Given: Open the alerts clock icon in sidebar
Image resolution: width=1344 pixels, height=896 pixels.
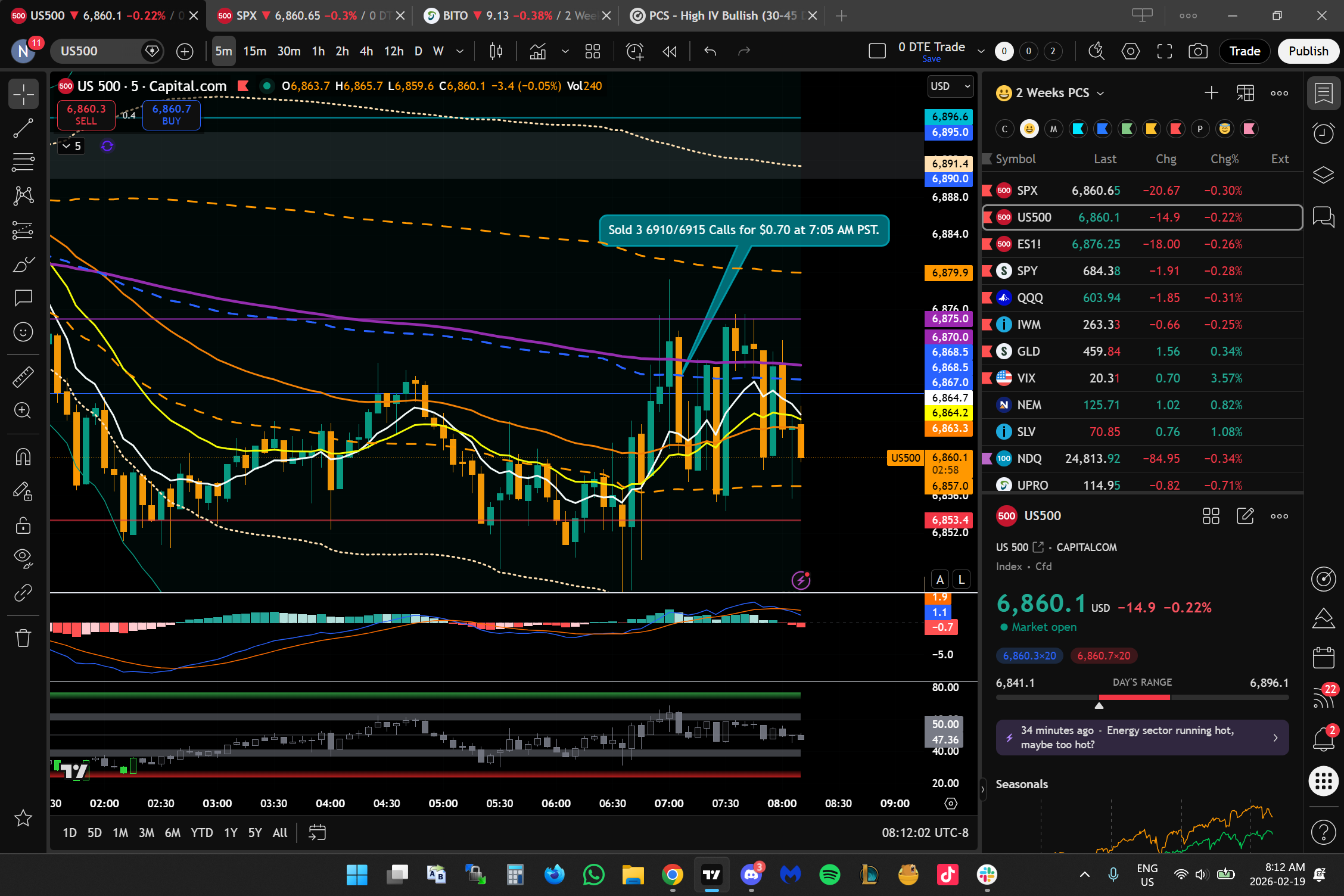Looking at the screenshot, I should coord(1323,133).
